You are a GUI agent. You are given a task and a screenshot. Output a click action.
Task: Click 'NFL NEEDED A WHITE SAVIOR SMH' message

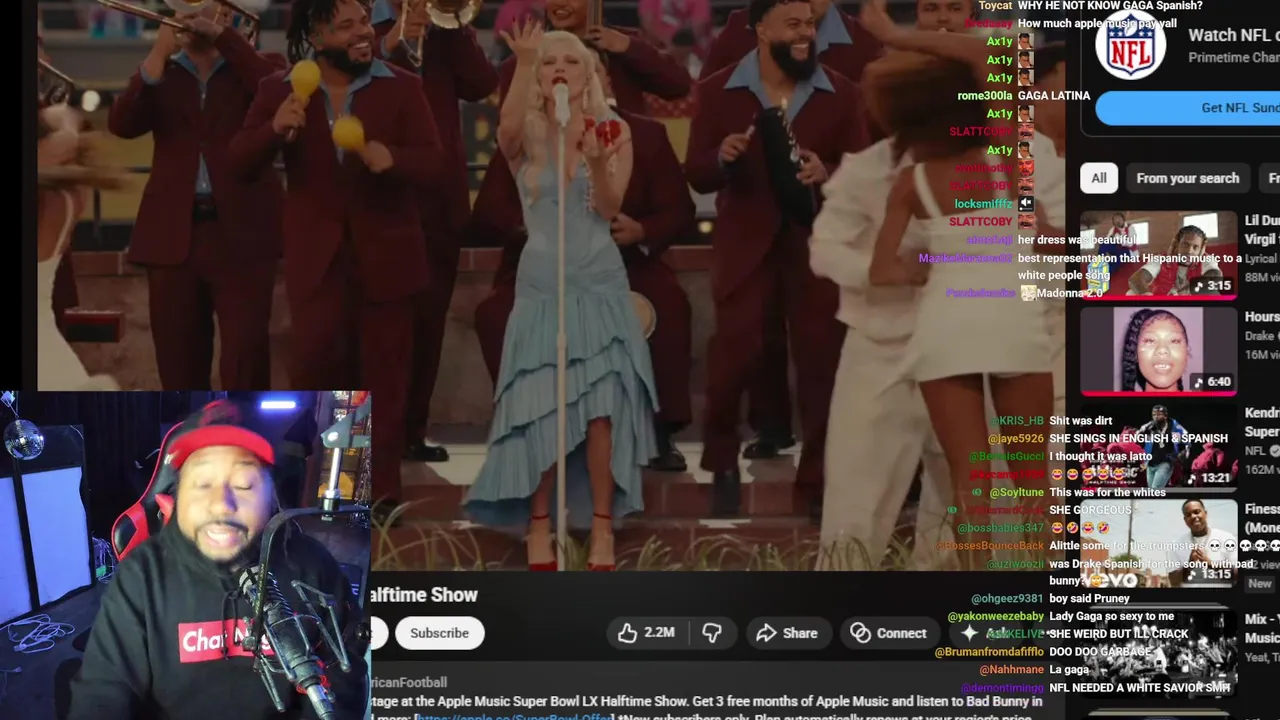tap(1140, 688)
